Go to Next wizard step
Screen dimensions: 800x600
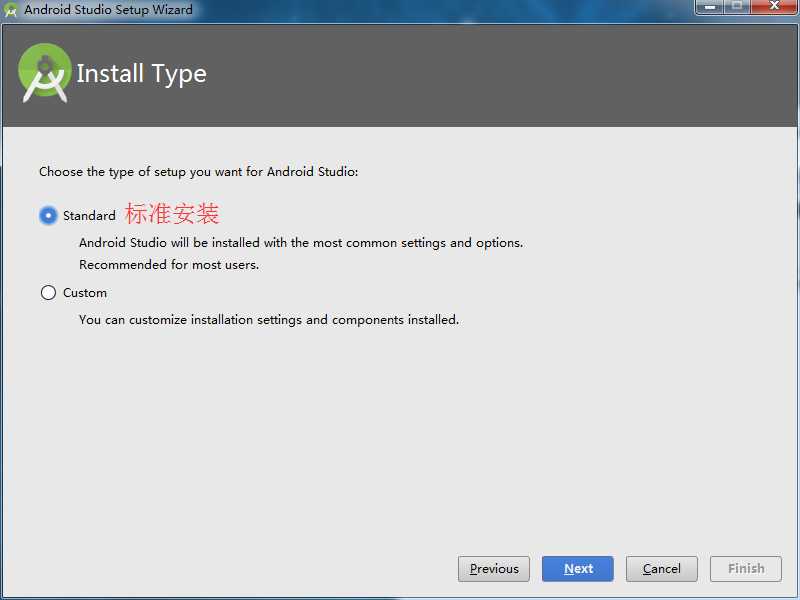click(578, 568)
